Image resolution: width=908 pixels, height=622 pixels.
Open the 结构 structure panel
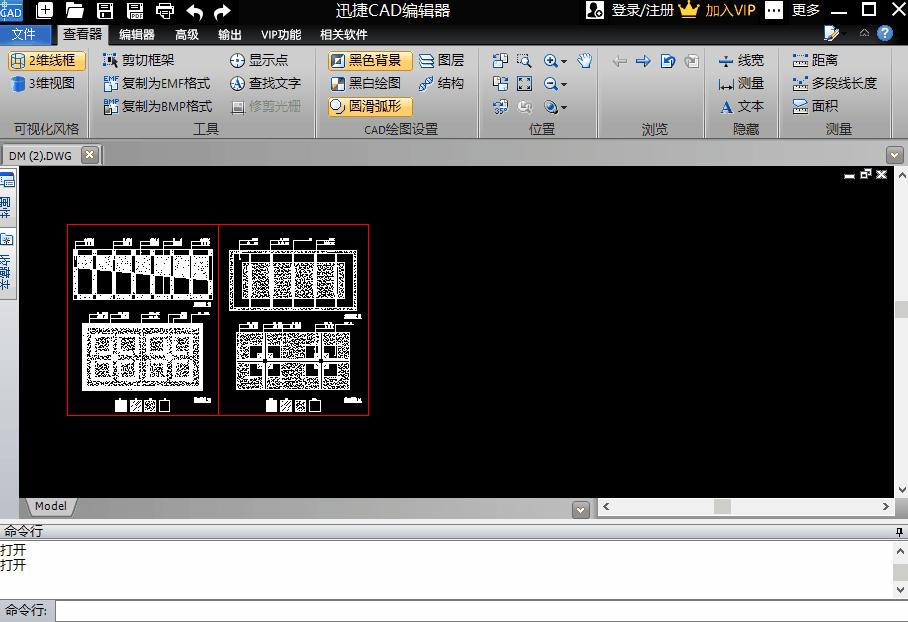[x=441, y=83]
